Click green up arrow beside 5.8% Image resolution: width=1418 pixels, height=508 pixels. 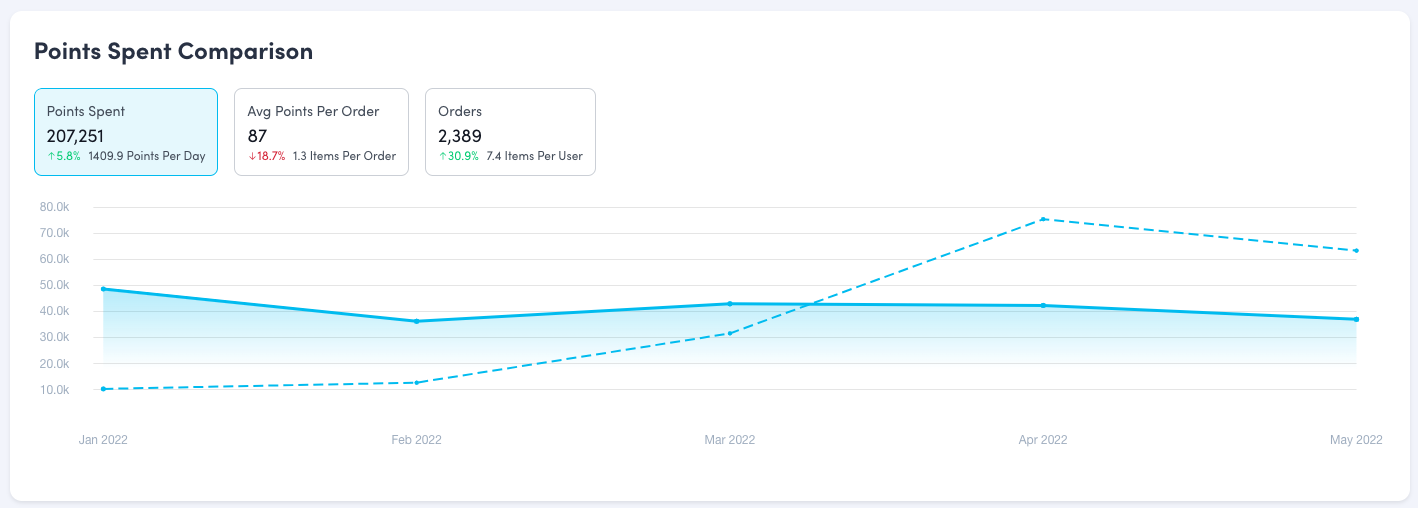(51, 156)
